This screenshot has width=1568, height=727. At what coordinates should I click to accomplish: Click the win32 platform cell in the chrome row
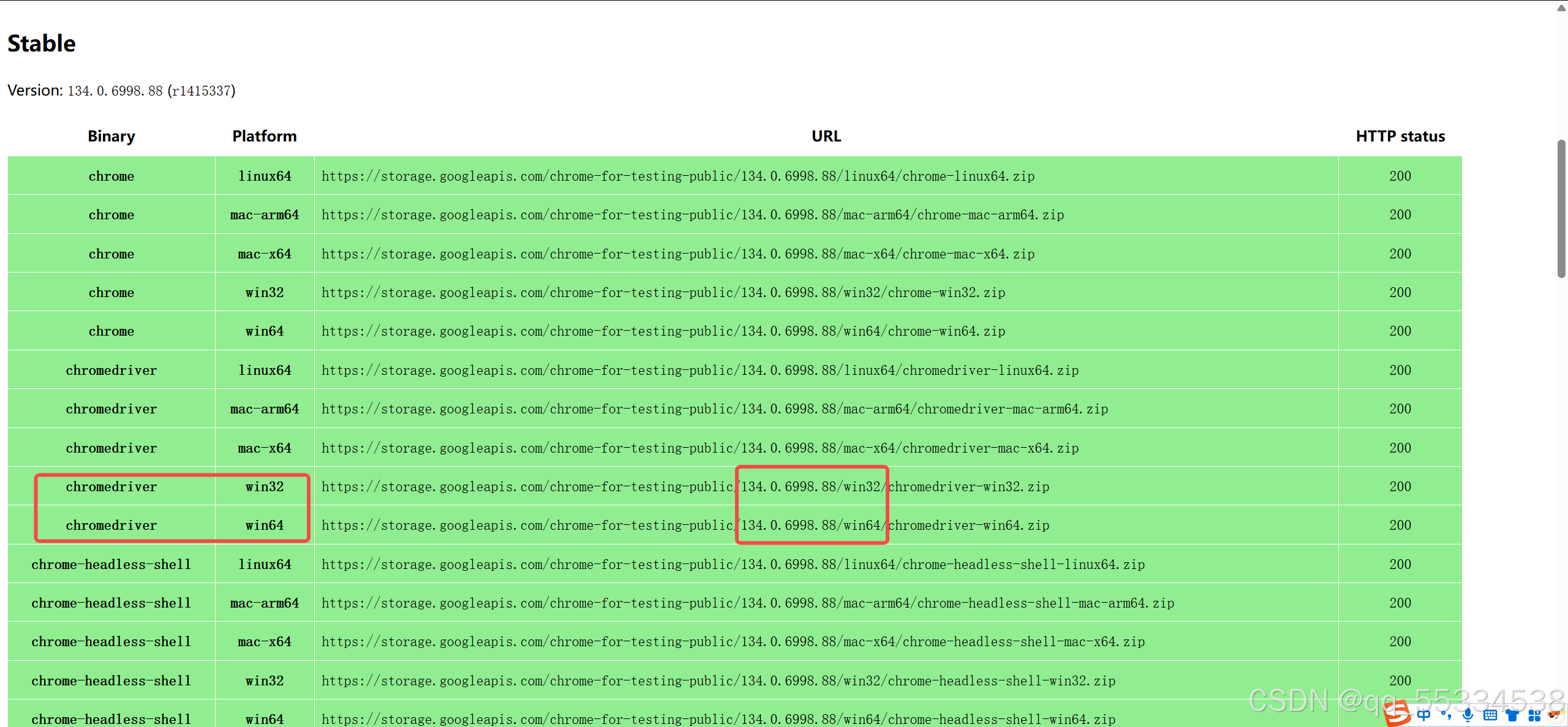265,293
